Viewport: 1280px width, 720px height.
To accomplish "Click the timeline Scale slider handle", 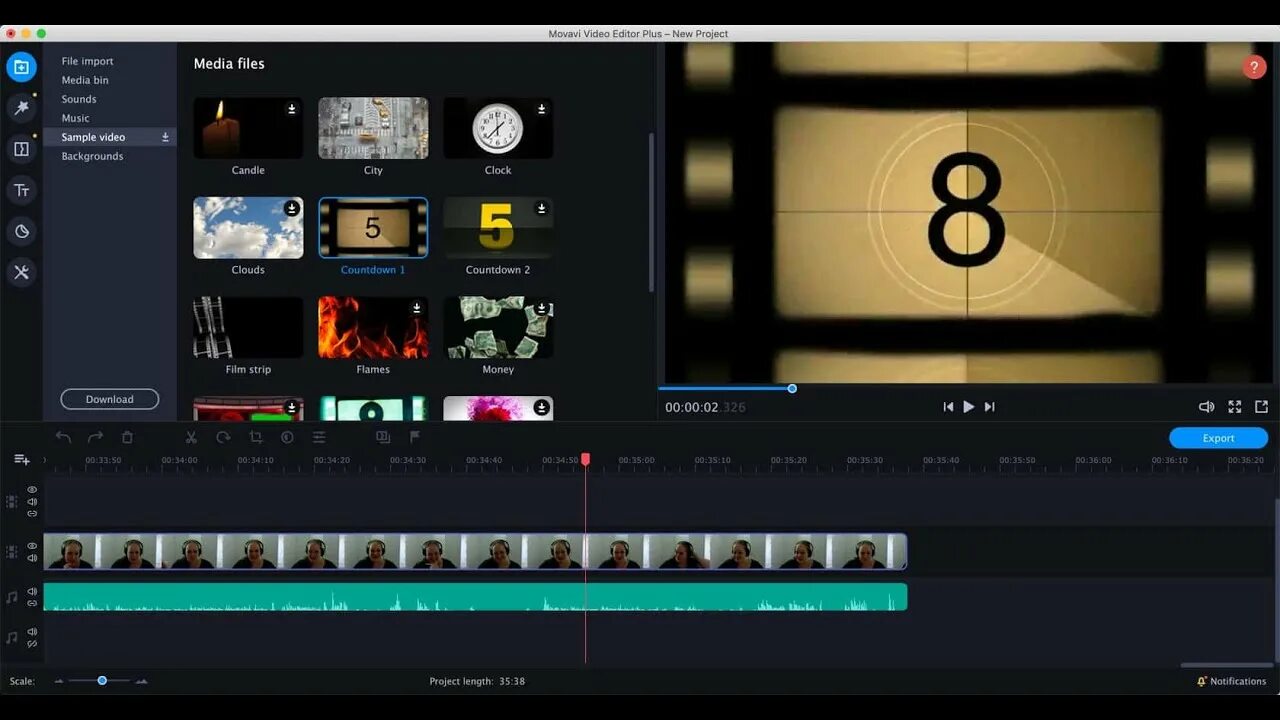I will point(102,680).
